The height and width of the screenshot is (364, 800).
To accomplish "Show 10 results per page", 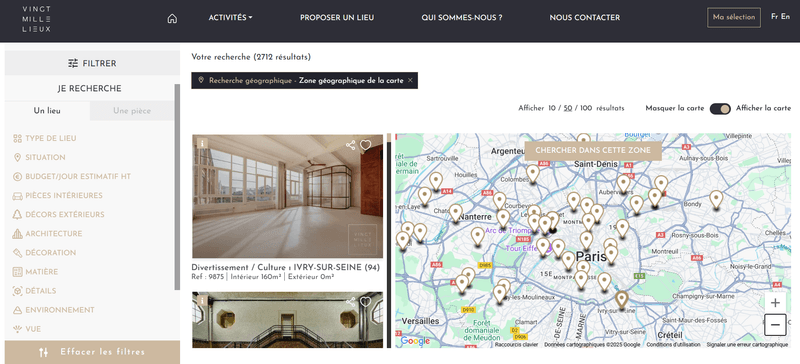I will 552,108.
